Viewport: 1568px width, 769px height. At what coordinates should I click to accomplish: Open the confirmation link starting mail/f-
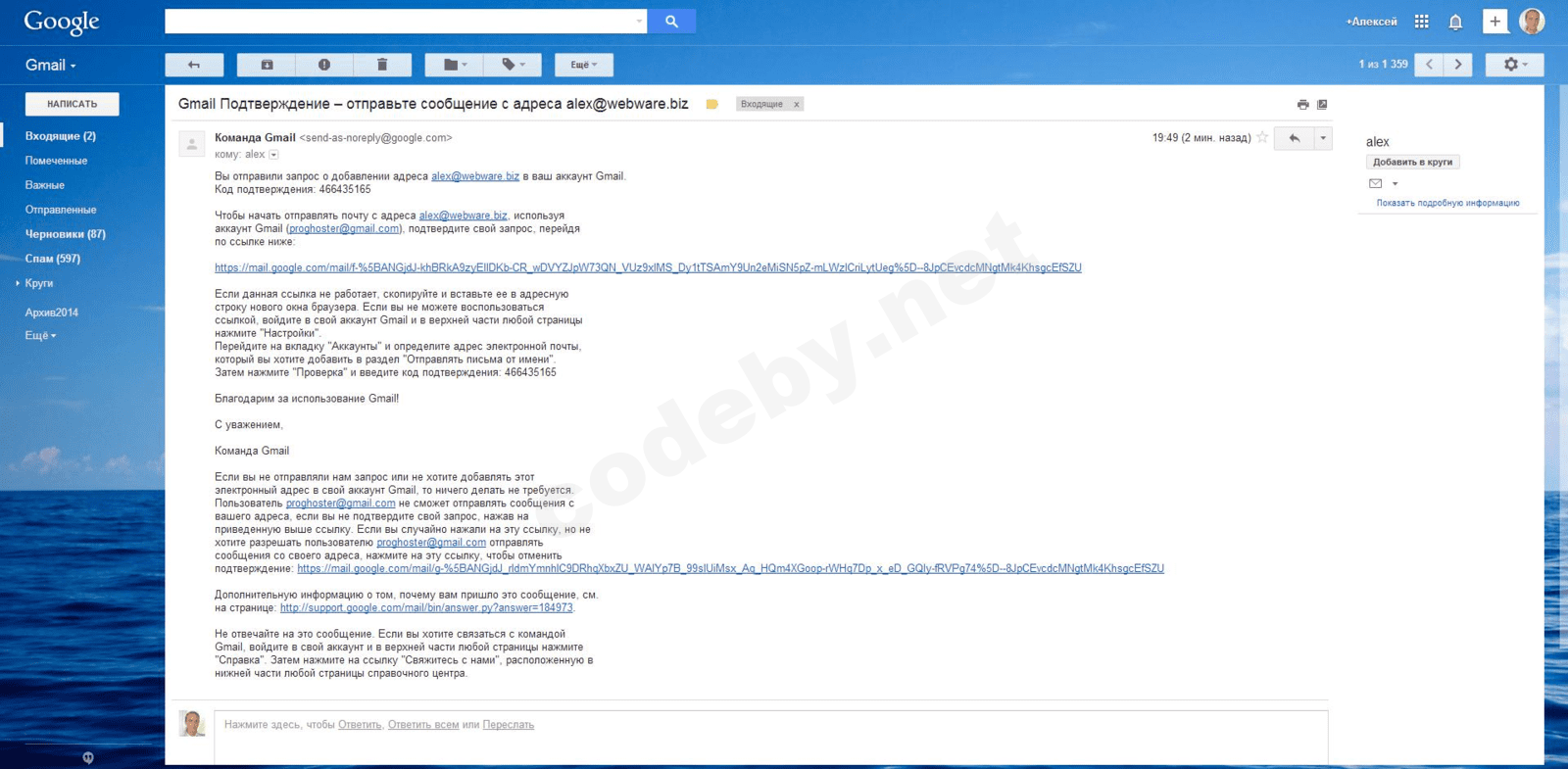[648, 267]
